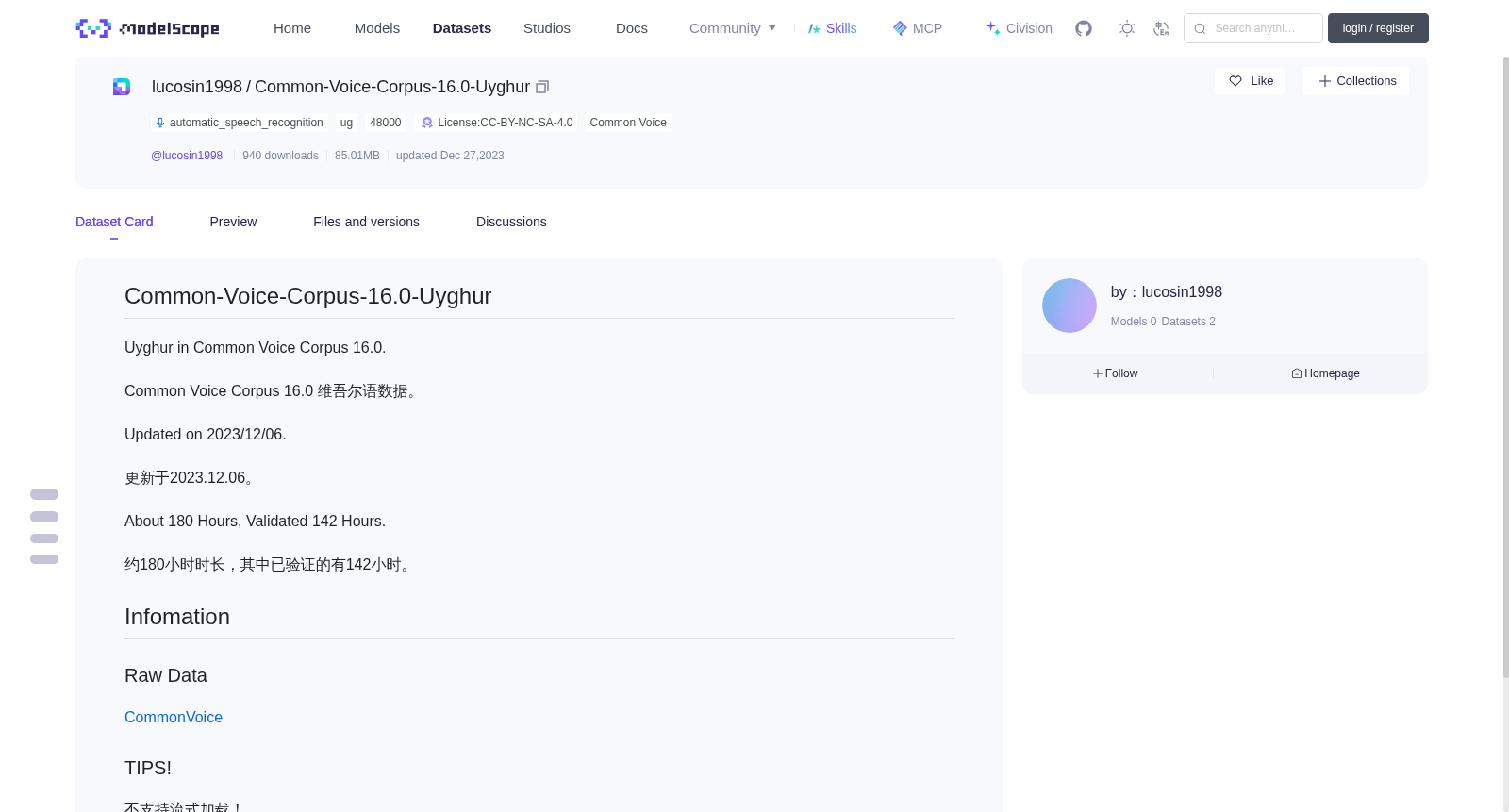Click the lucosin1998 owner name in title
This screenshot has height=812, width=1509.
(197, 87)
